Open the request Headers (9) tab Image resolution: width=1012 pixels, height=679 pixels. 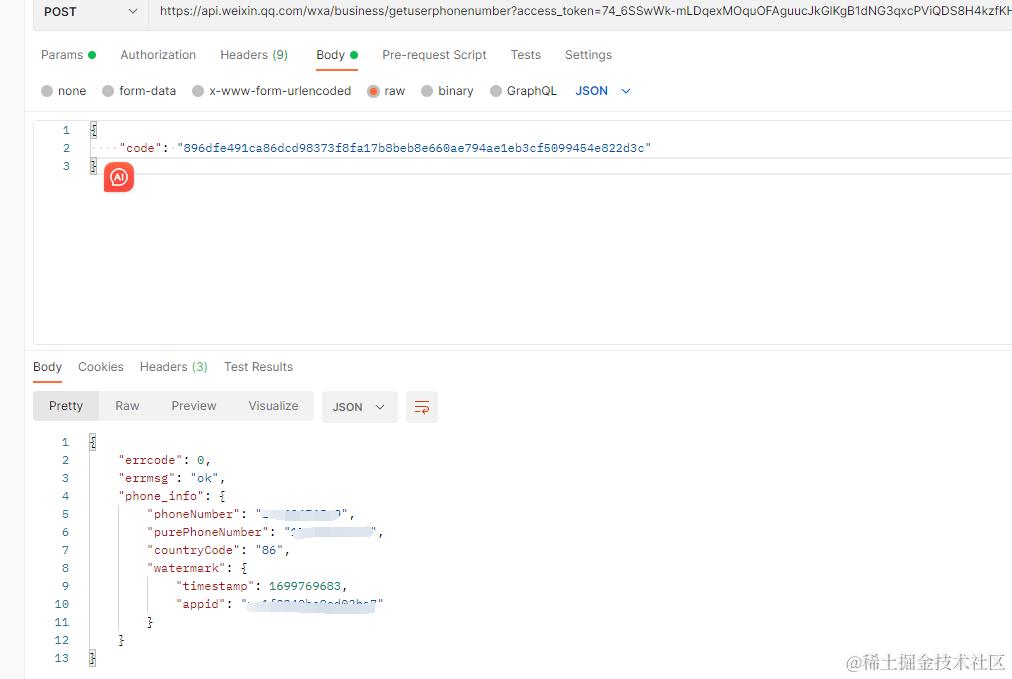click(254, 55)
